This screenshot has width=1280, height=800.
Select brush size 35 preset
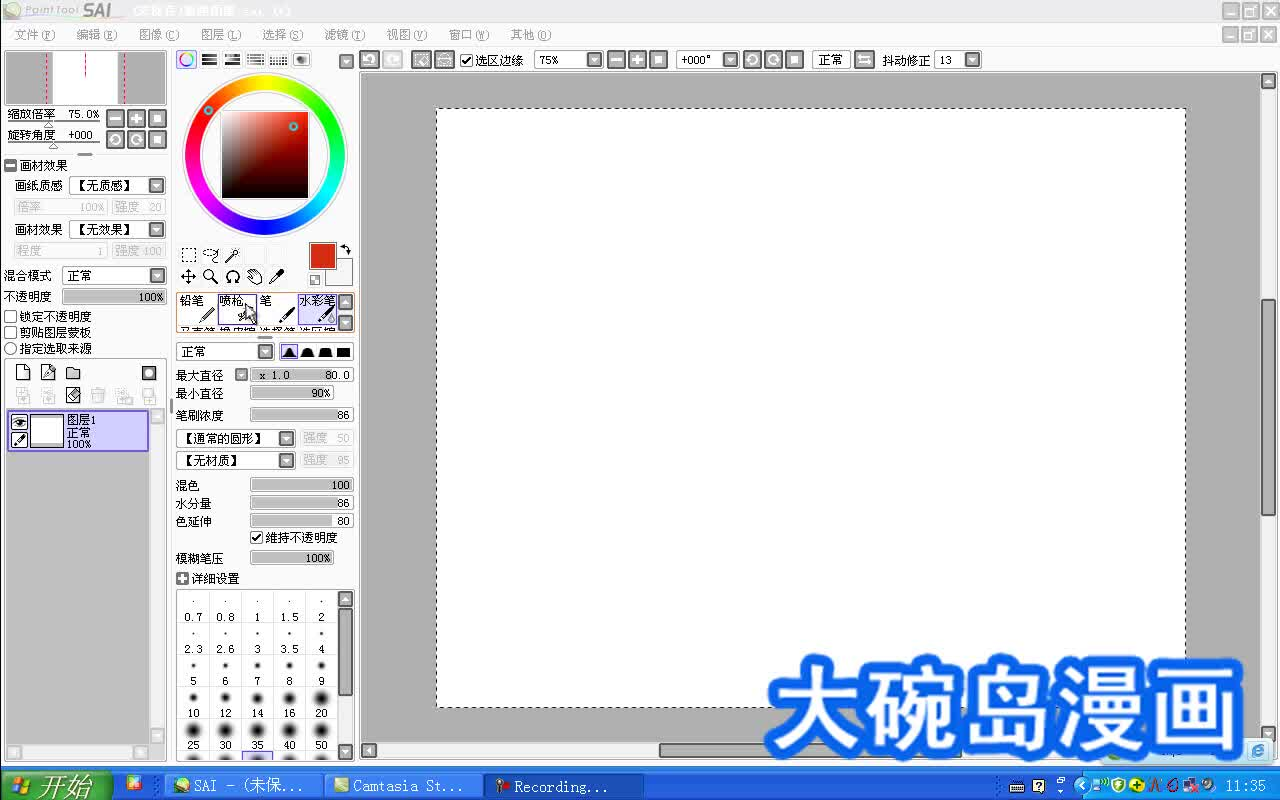[257, 737]
